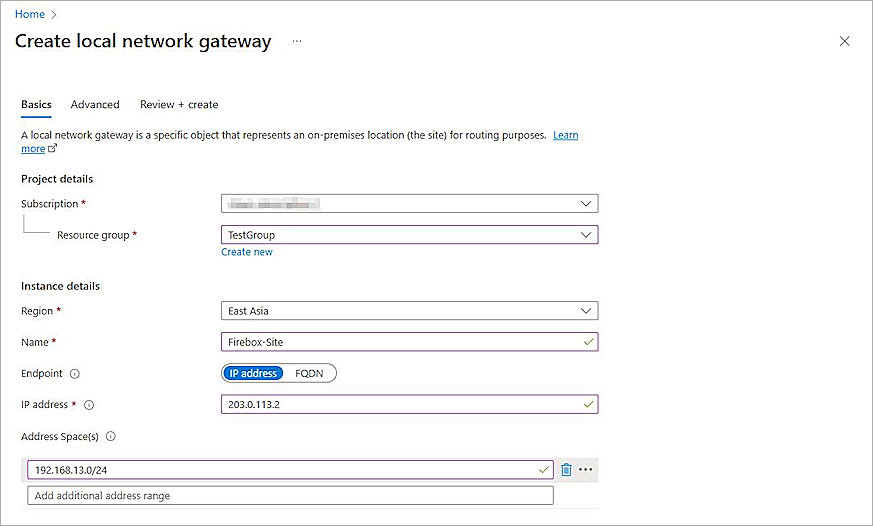Click the Create new resource group link
The width and height of the screenshot is (873, 526).
(247, 252)
